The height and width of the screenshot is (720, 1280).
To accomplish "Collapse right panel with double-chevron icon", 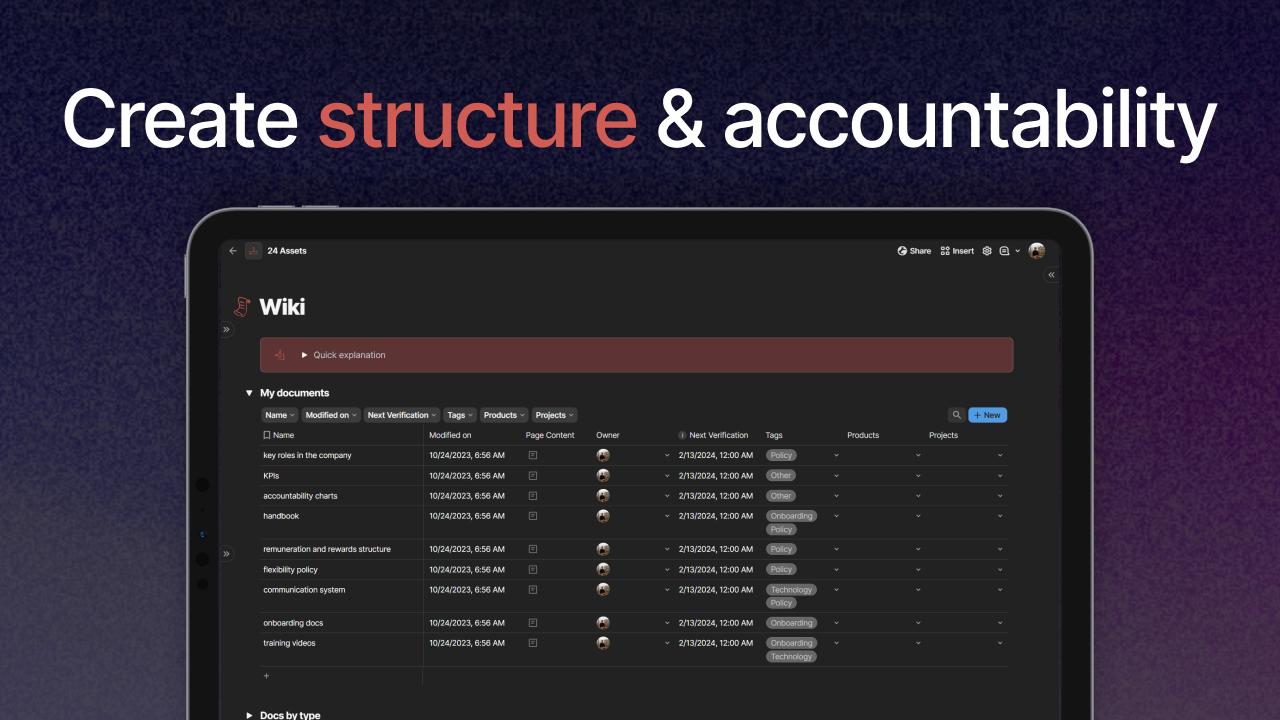I will (1051, 274).
